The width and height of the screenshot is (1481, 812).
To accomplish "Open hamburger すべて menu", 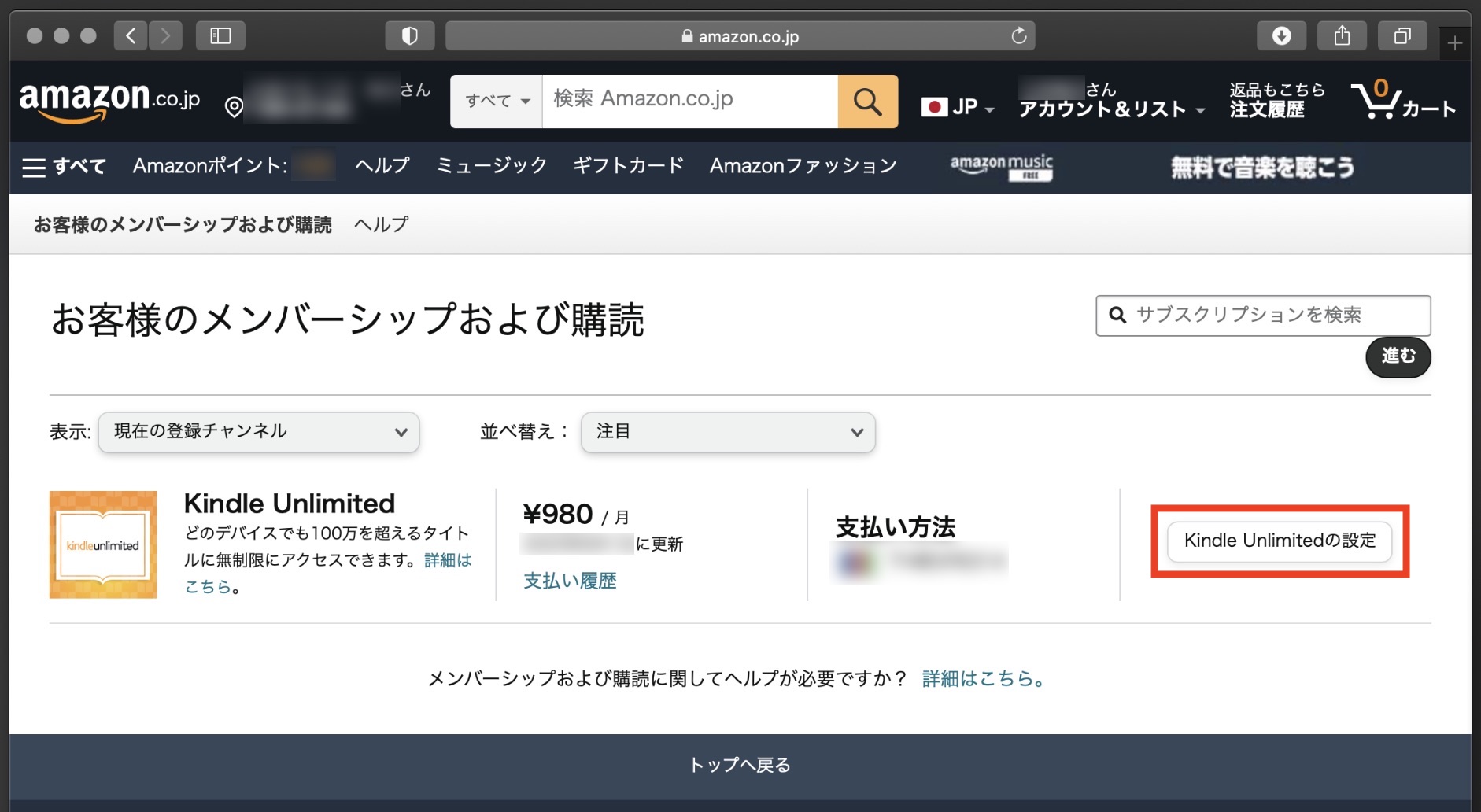I will pyautogui.click(x=64, y=167).
